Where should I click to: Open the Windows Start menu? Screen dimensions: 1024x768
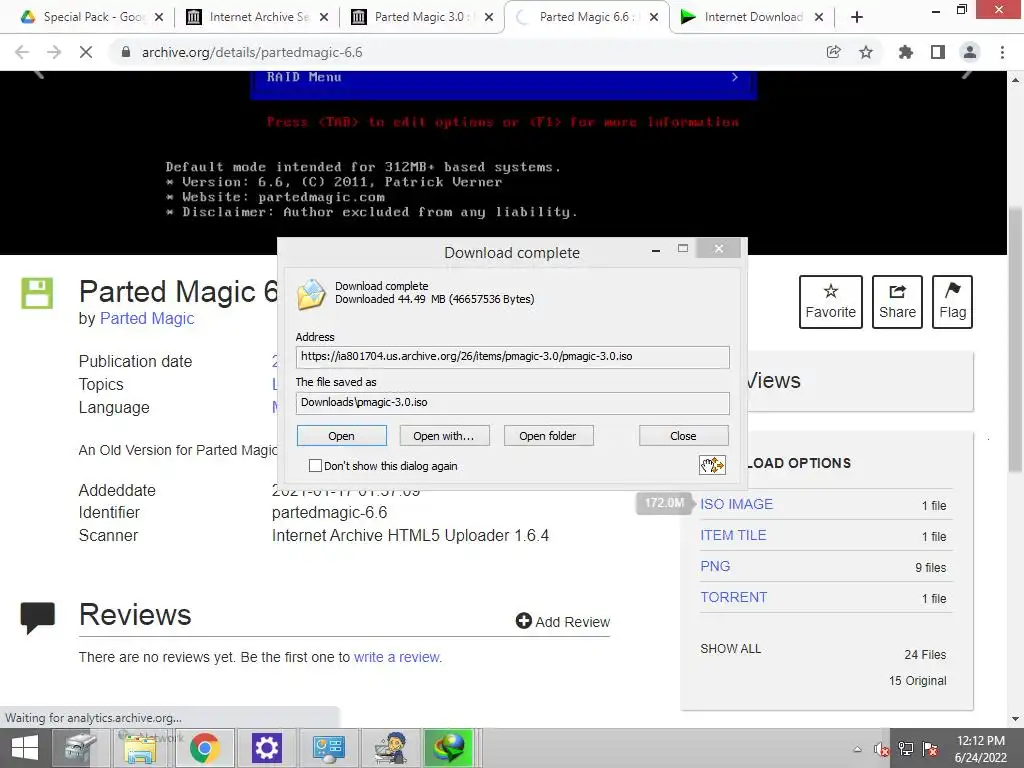[x=25, y=748]
